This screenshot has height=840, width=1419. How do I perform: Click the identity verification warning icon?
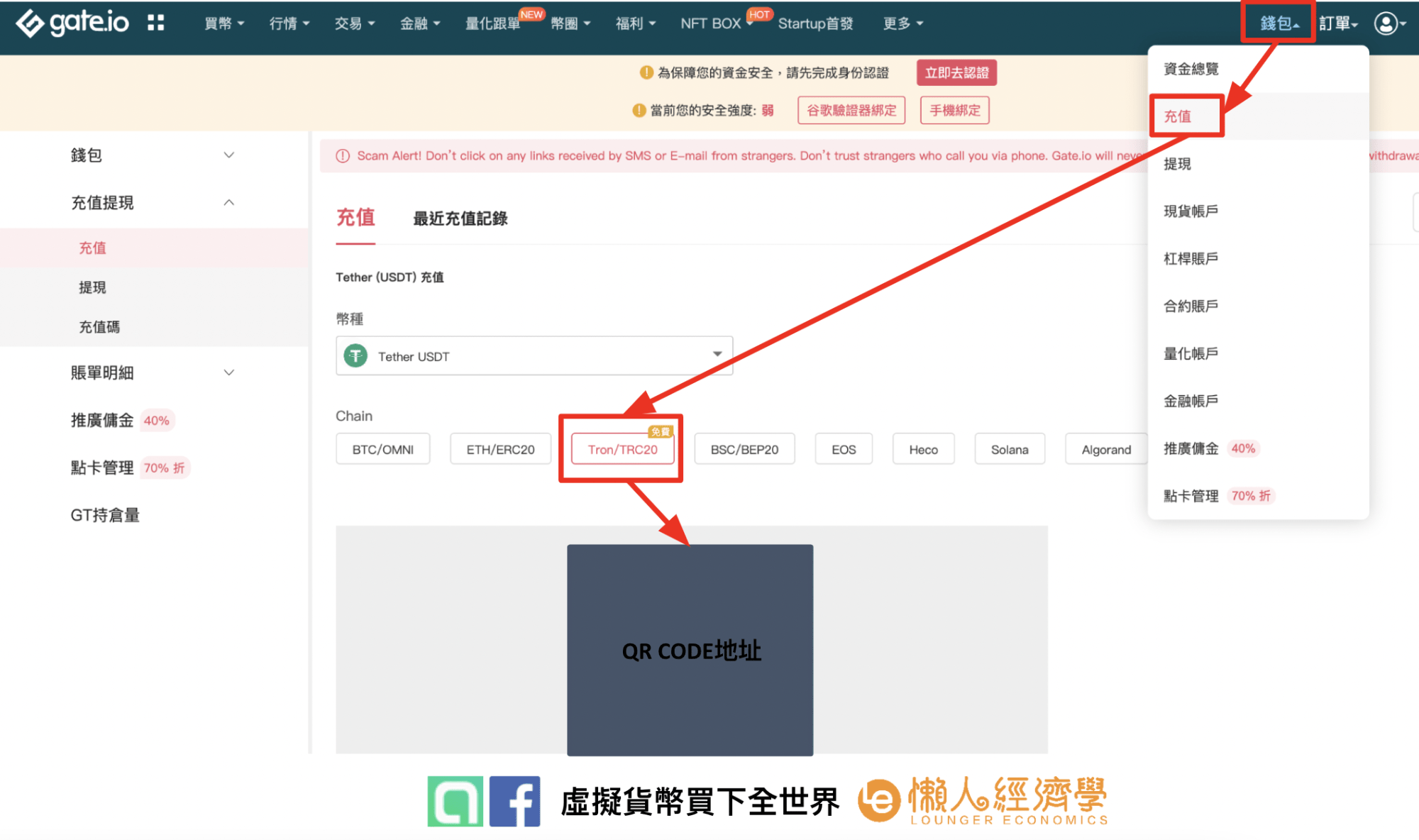pos(646,72)
